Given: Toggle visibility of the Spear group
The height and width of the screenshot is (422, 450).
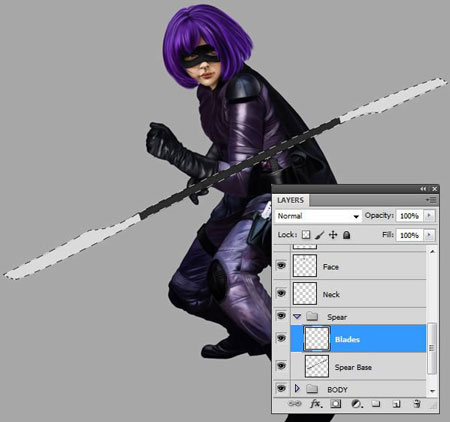Looking at the screenshot, I should tap(282, 315).
